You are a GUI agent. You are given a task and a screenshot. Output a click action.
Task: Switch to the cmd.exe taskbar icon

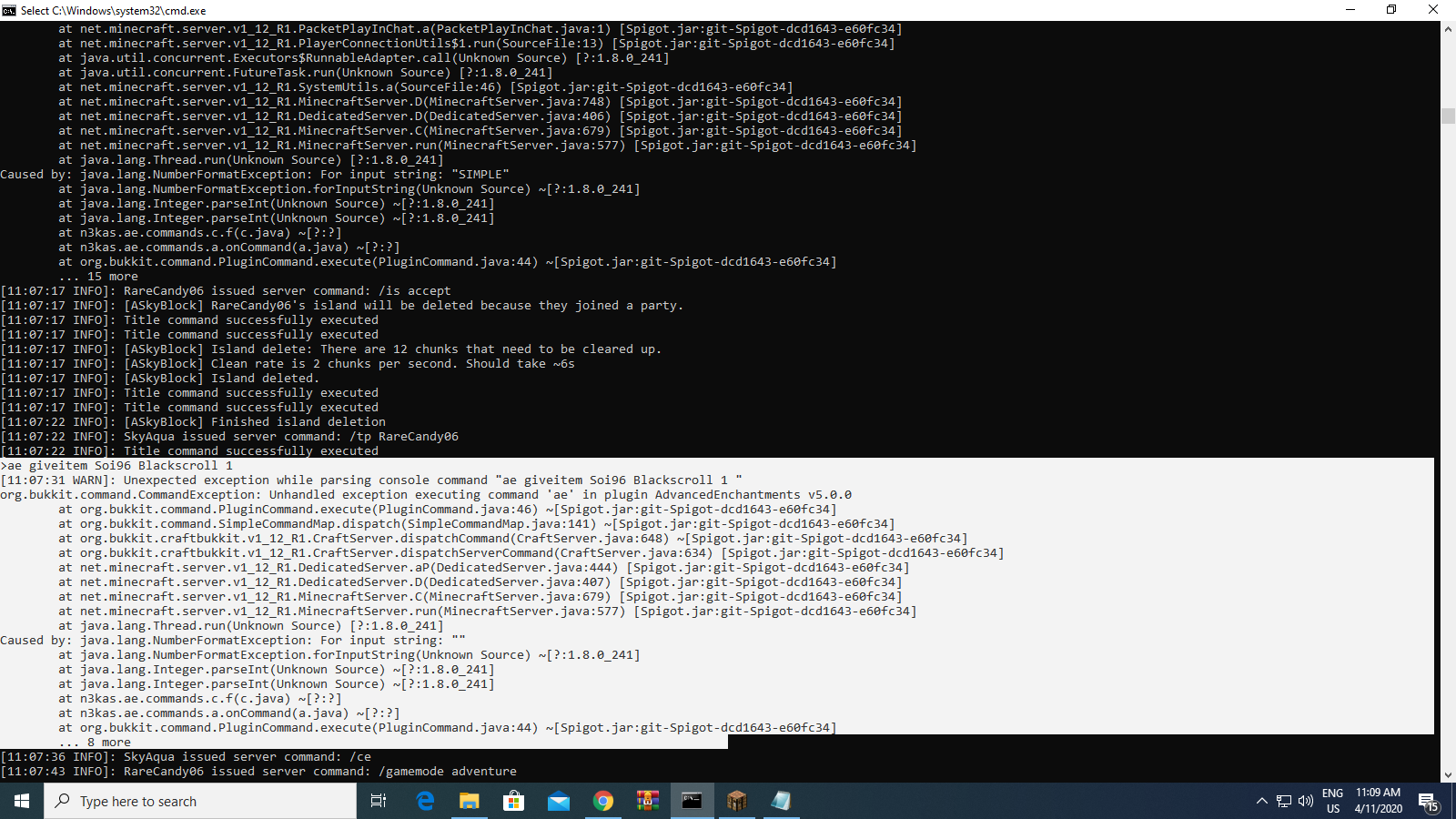pos(692,801)
